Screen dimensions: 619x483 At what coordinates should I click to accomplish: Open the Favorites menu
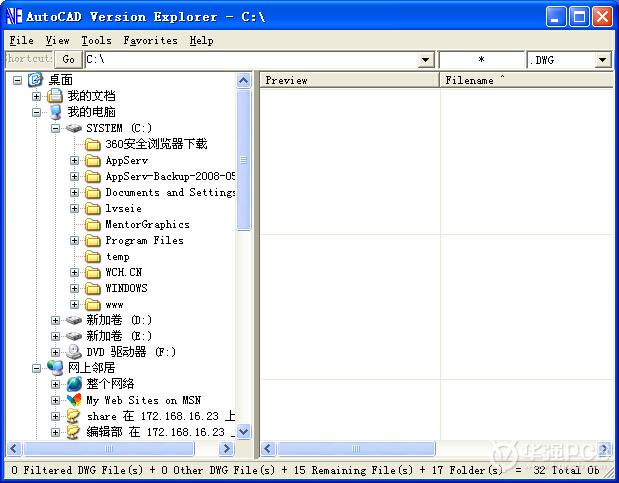150,40
